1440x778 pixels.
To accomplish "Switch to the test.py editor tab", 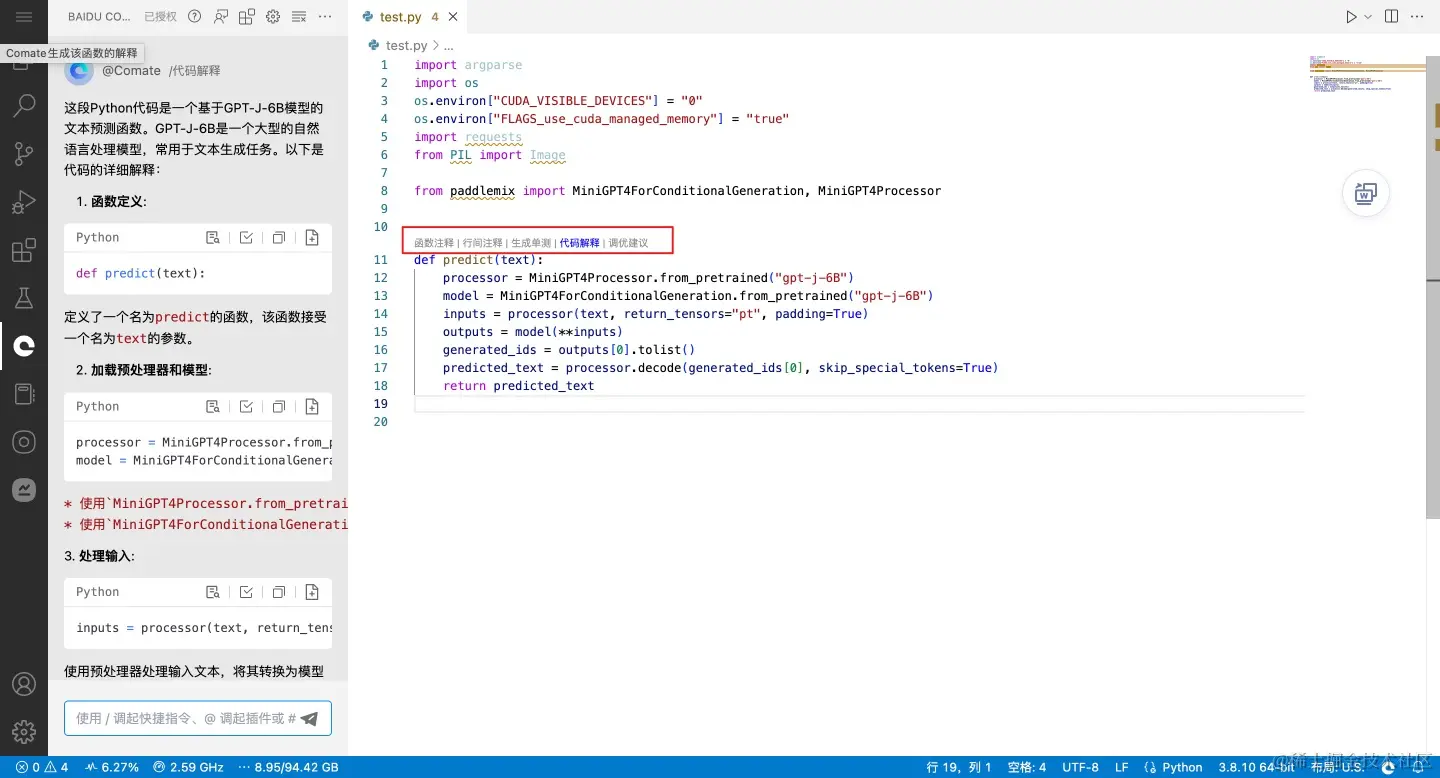I will click(x=401, y=17).
